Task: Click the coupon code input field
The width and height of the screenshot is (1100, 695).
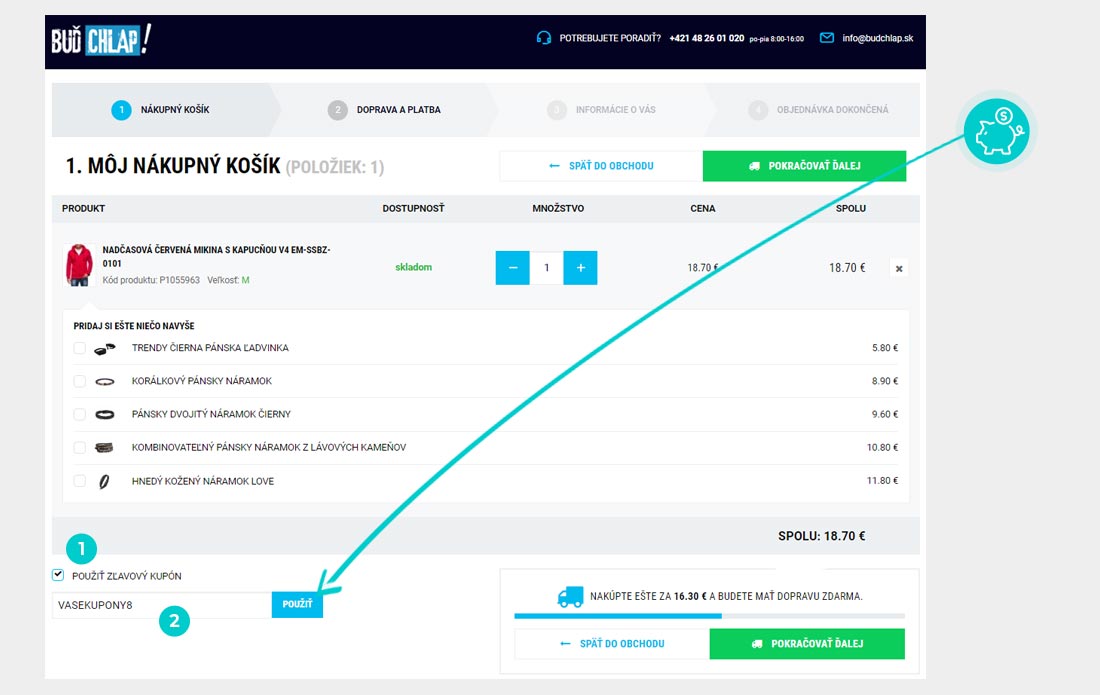Action: click(161, 605)
